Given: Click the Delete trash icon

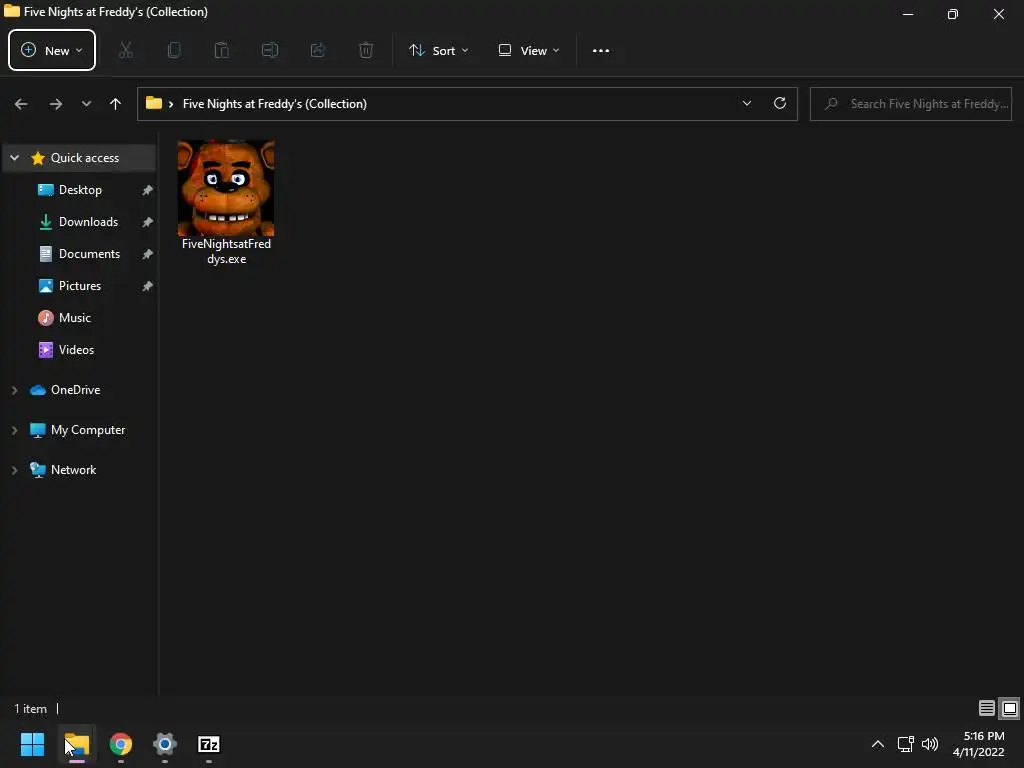Looking at the screenshot, I should coord(366,50).
